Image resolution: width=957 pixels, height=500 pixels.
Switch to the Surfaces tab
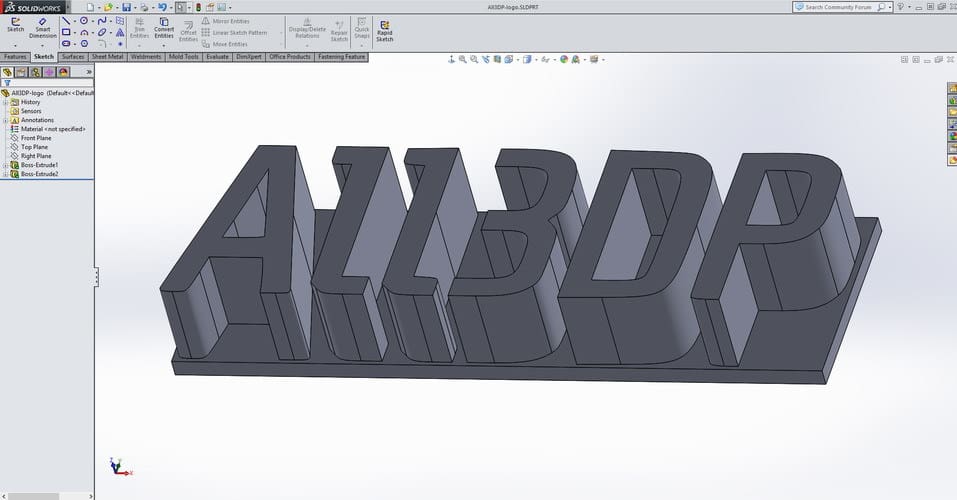73,57
